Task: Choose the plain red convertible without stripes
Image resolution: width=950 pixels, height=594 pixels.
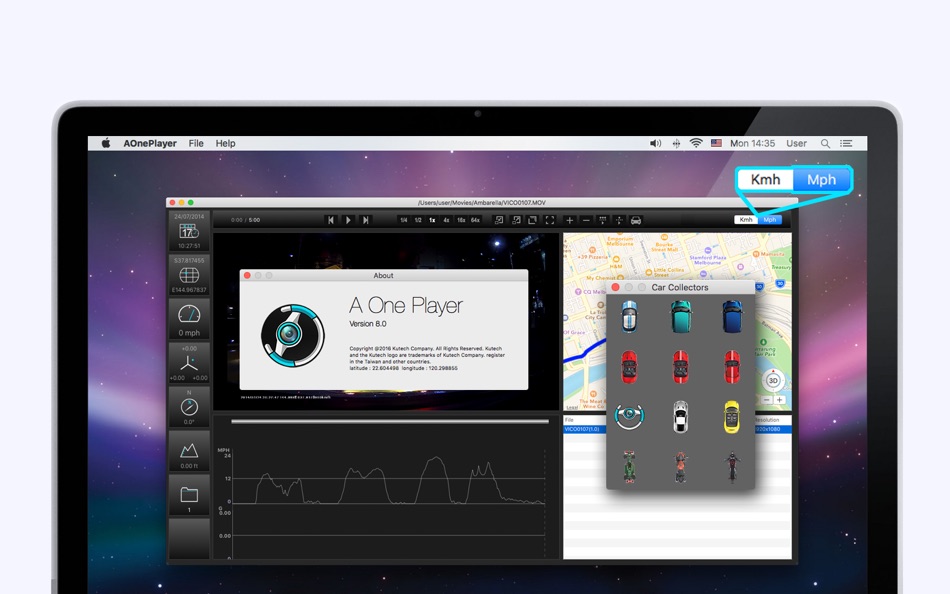Action: coord(629,367)
